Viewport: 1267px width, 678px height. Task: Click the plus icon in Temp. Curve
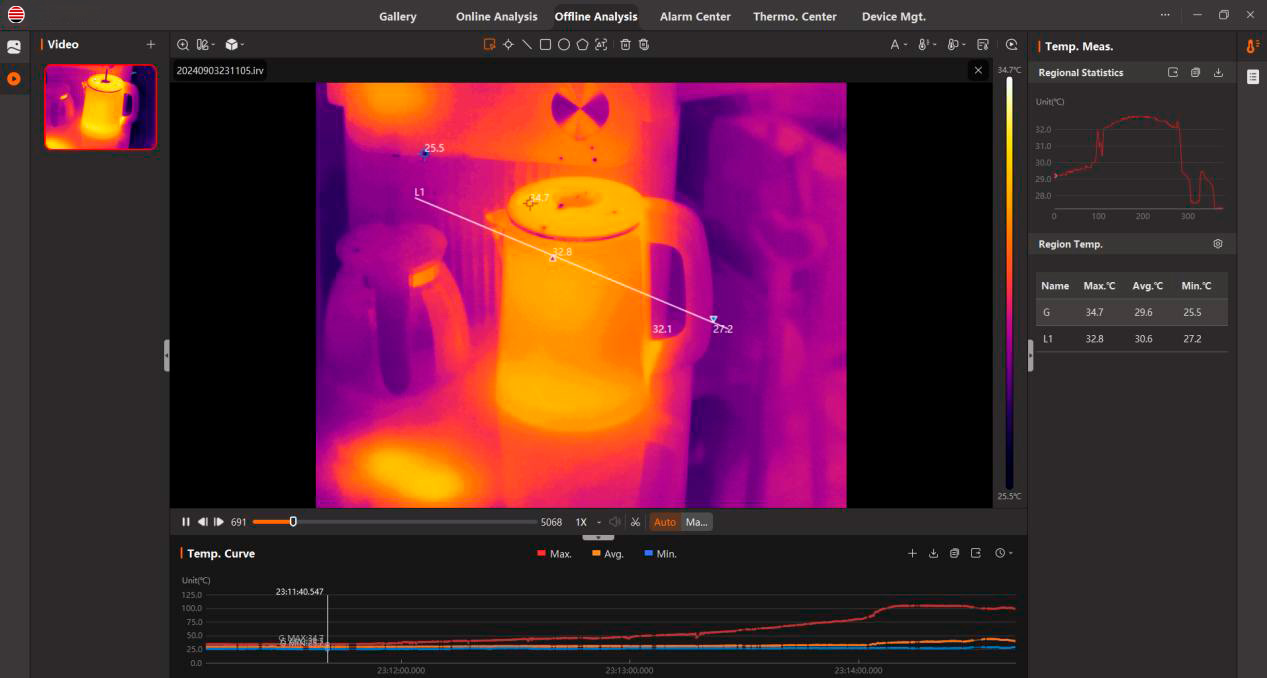coord(912,553)
